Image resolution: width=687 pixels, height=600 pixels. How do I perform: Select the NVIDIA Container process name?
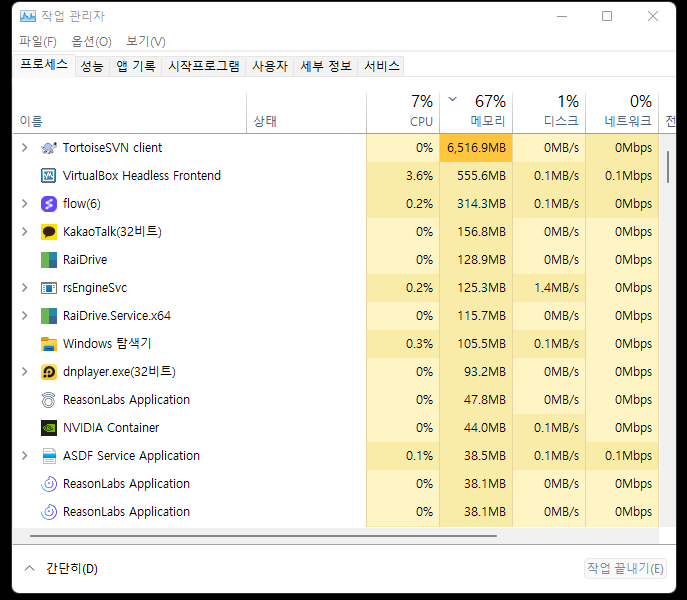click(111, 428)
